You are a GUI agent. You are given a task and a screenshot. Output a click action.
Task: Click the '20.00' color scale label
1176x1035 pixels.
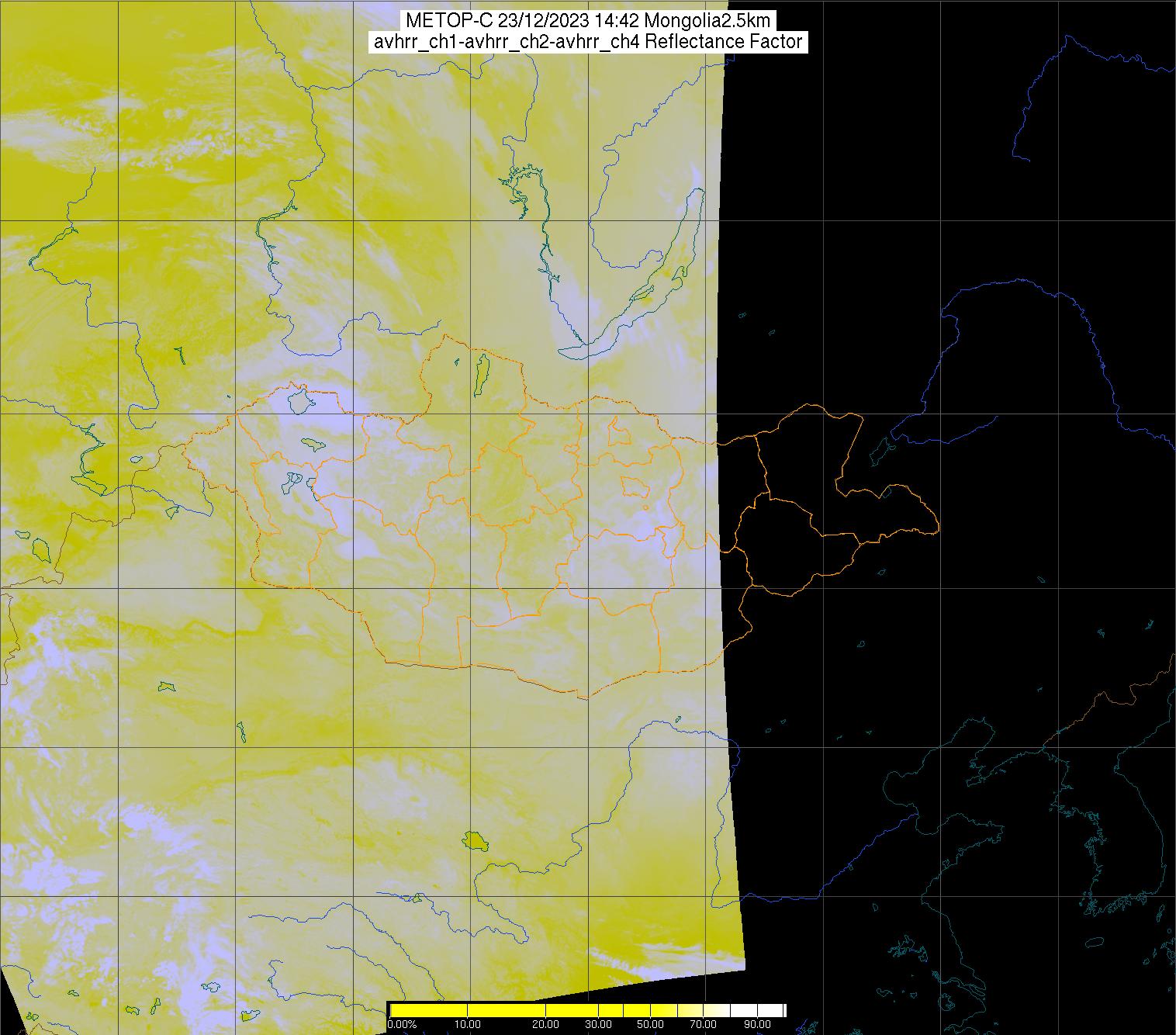546,1025
